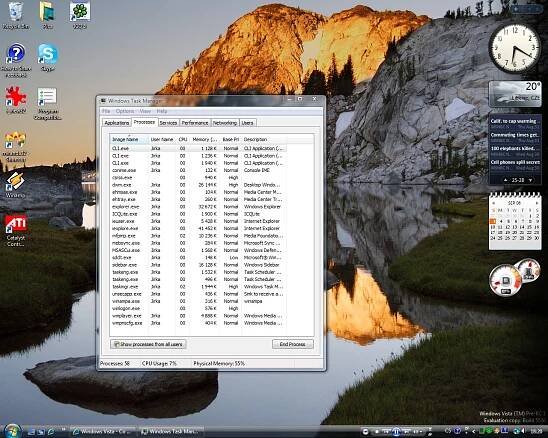548x438 pixels.
Task: Click the feed gadget down arrow
Action: coord(530,180)
